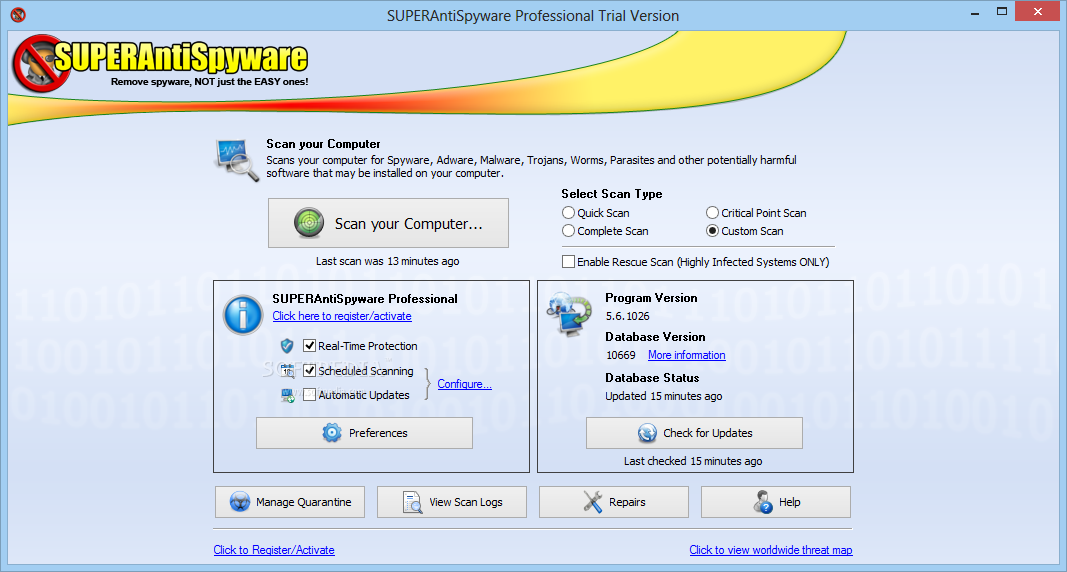Click 'Scan your Computer' heading text

(323, 144)
